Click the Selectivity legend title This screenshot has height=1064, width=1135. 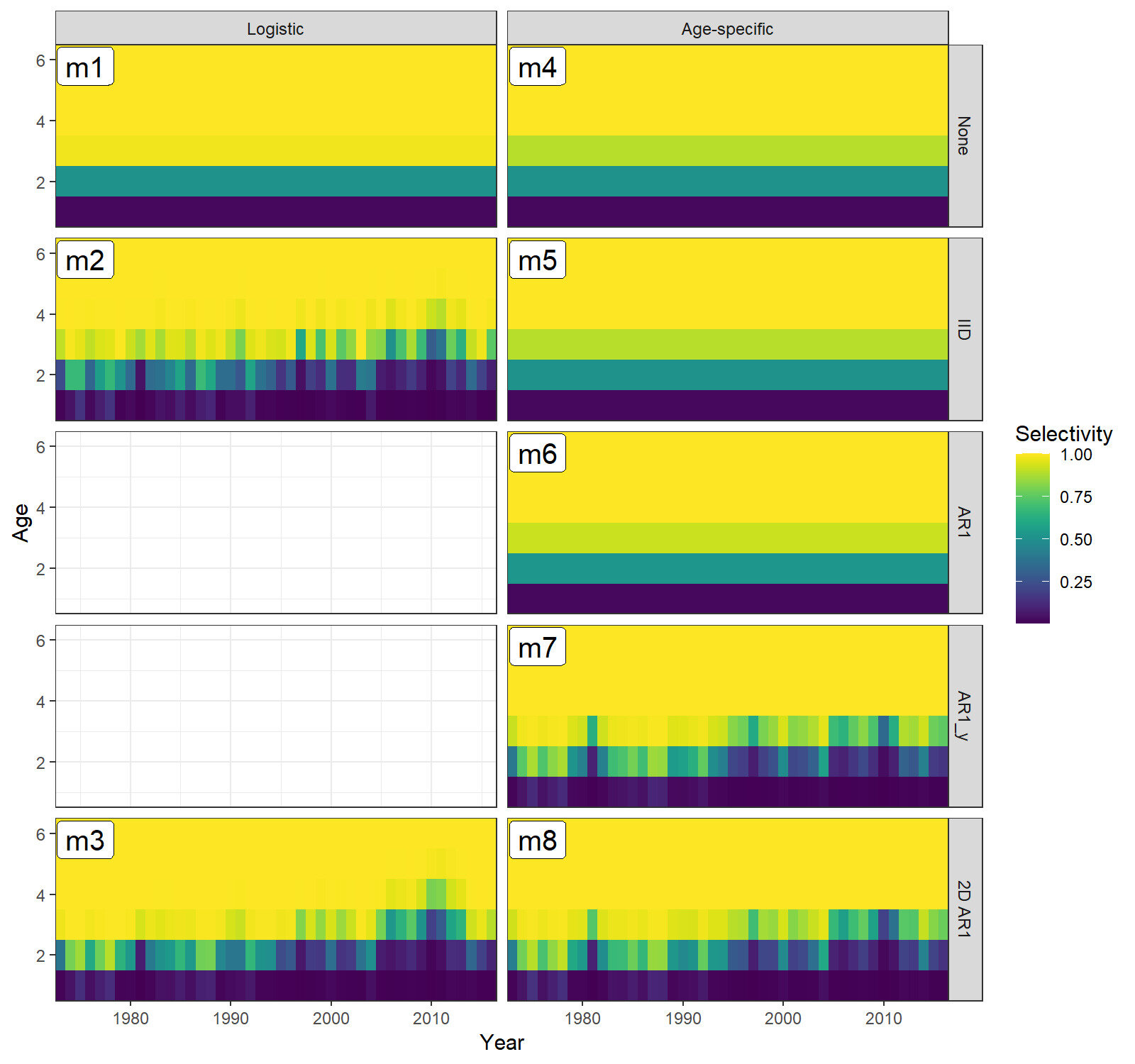click(1063, 434)
